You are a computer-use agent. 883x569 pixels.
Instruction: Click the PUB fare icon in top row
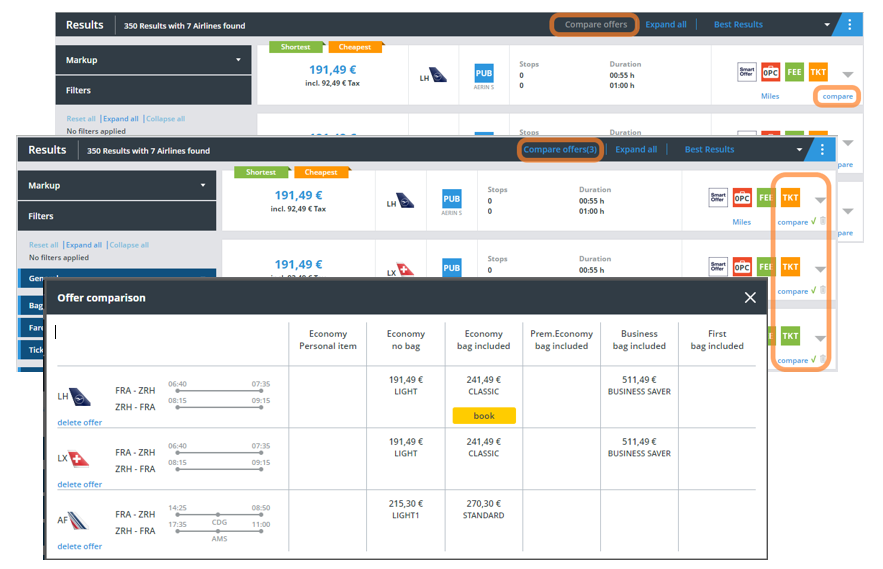484,73
